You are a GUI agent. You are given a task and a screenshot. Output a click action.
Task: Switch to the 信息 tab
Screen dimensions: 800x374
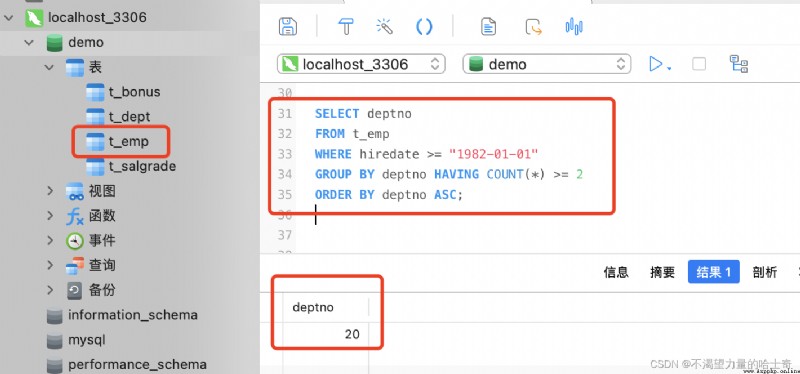point(616,272)
